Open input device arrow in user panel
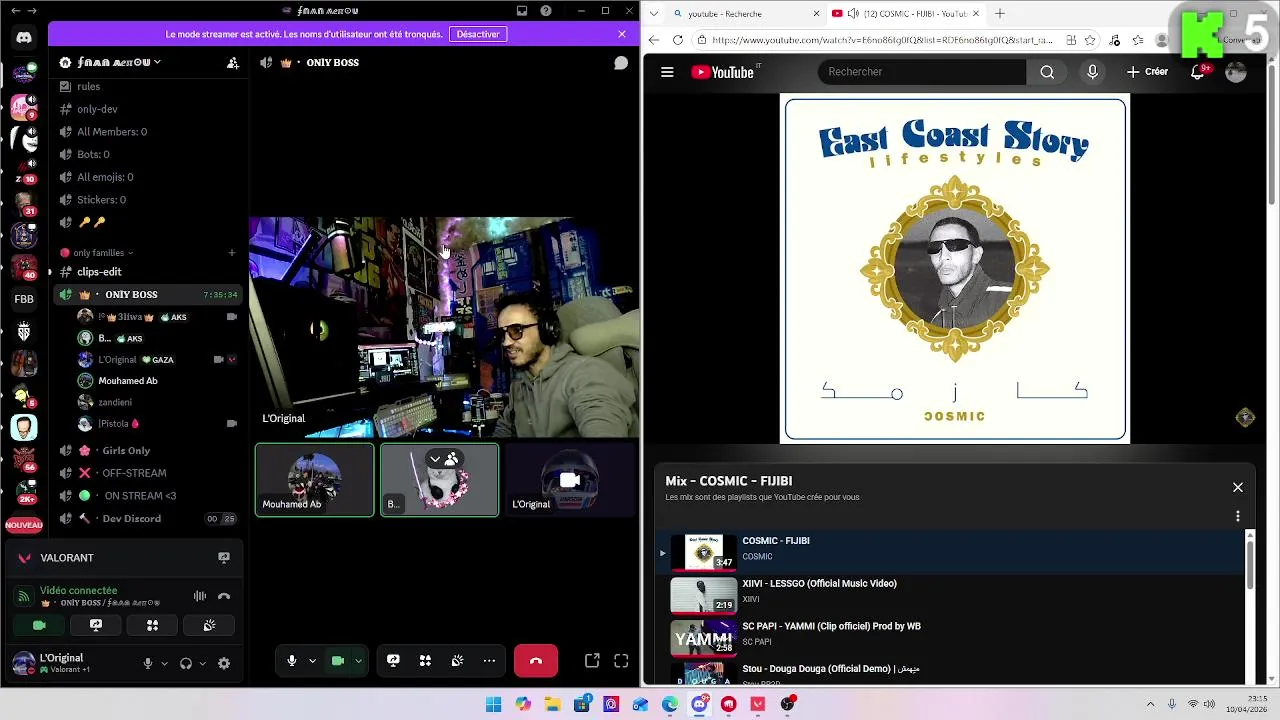 [164, 663]
